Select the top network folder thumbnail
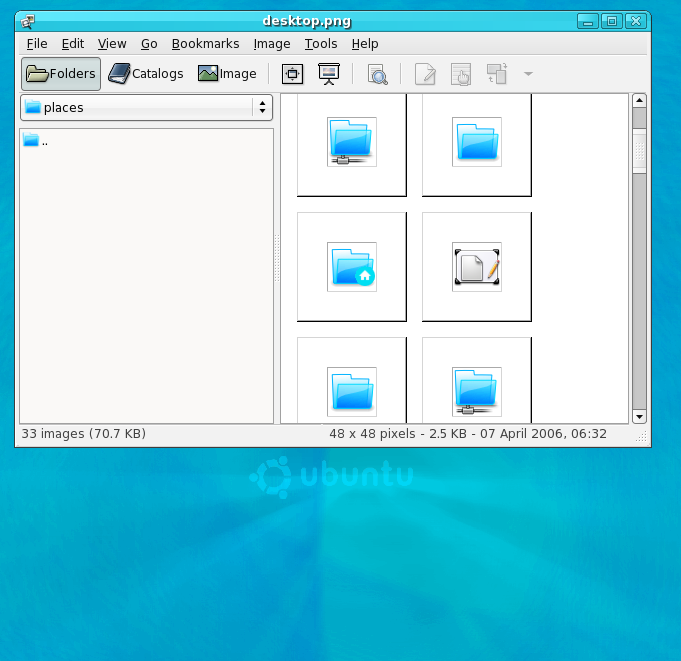 click(x=352, y=145)
